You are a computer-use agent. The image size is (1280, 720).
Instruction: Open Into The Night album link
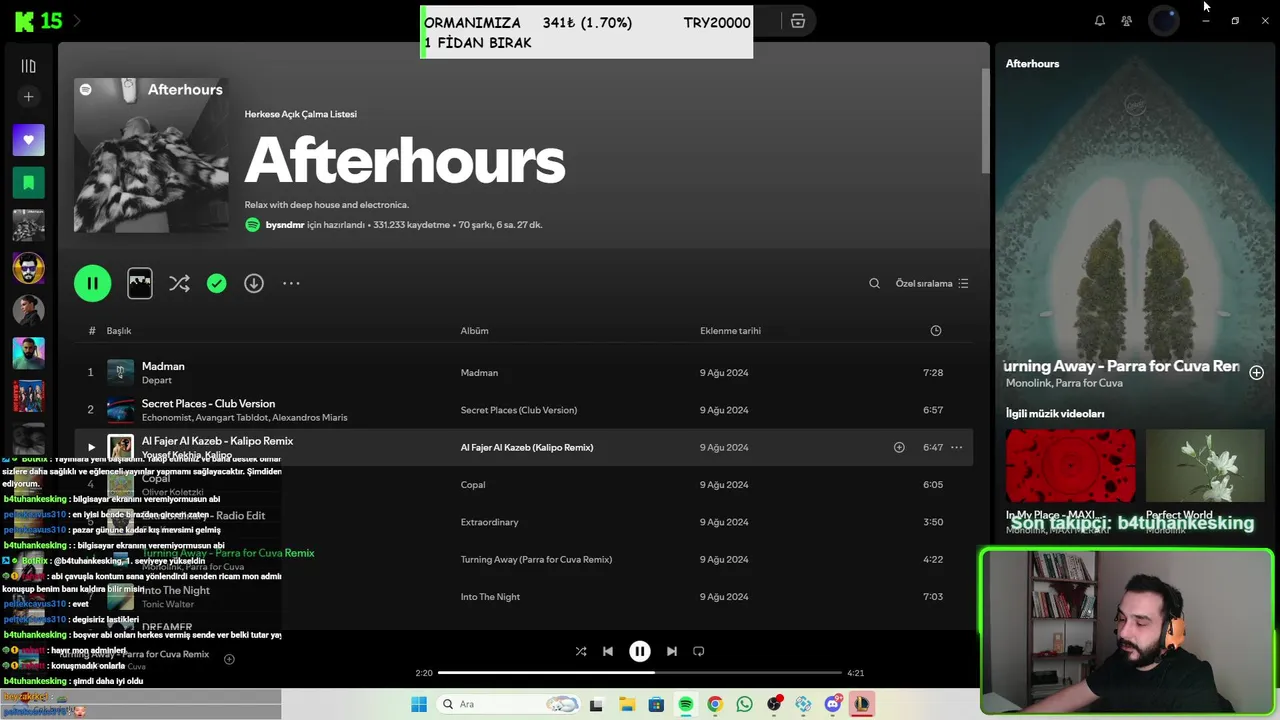click(490, 597)
